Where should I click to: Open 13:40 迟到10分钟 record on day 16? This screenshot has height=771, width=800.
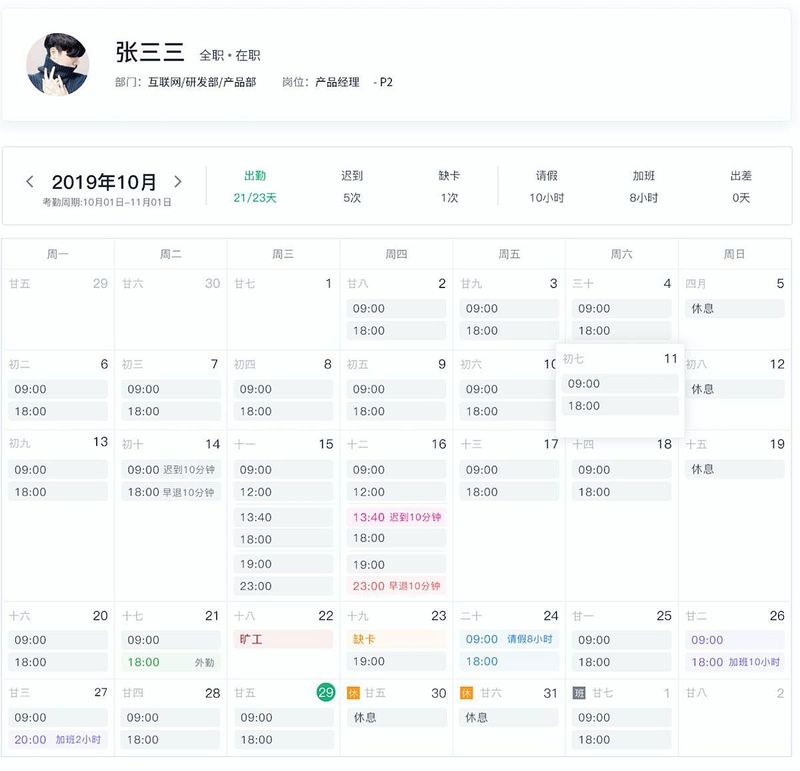coord(396,517)
